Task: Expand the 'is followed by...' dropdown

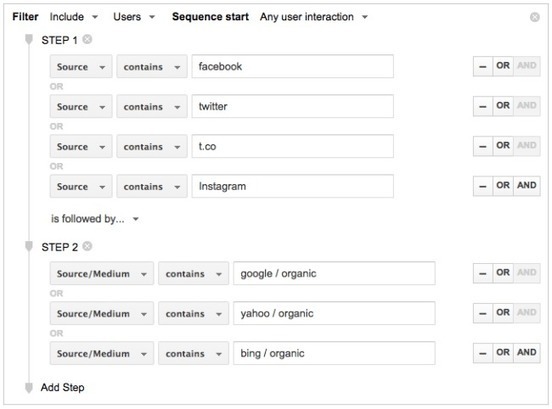Action: [x=95, y=219]
